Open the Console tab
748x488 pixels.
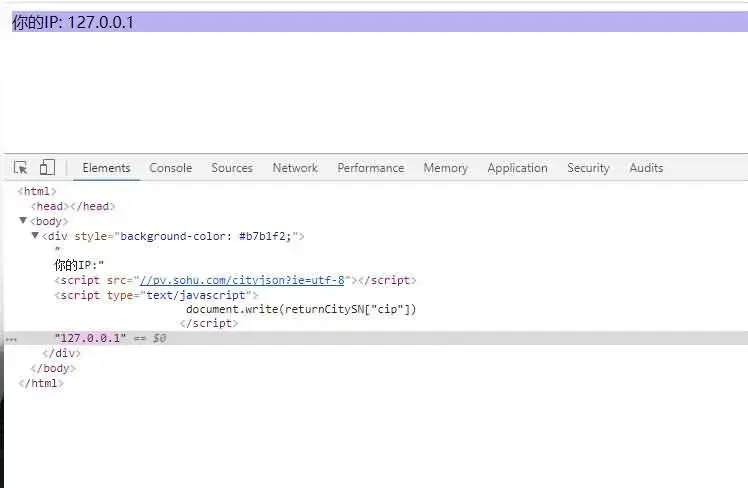tap(170, 168)
